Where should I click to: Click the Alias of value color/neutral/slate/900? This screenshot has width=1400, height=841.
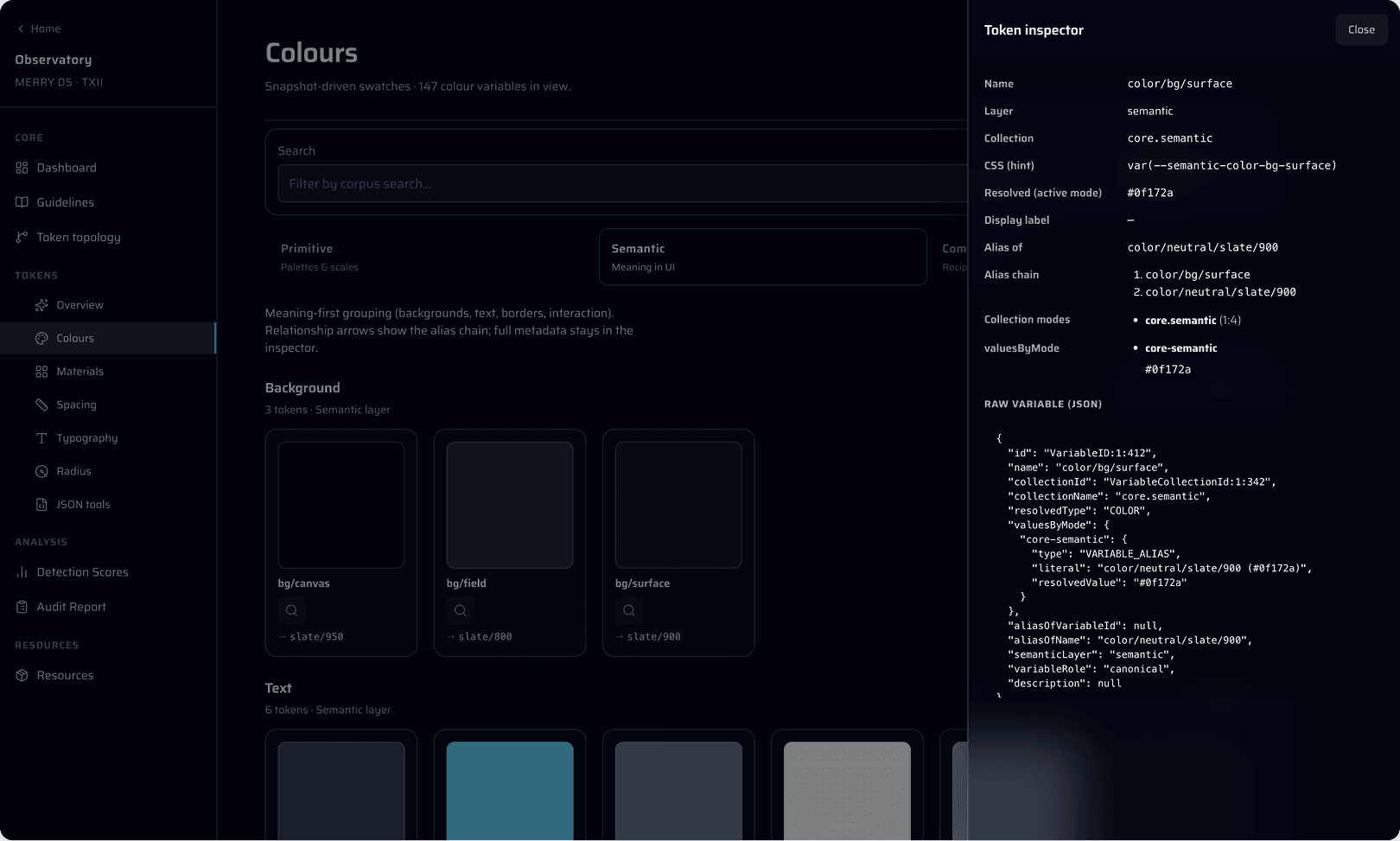(x=1202, y=247)
